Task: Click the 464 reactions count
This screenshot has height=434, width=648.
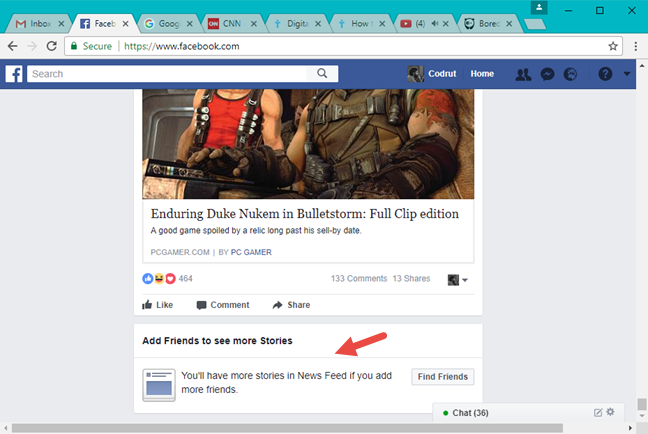Action: [x=186, y=279]
